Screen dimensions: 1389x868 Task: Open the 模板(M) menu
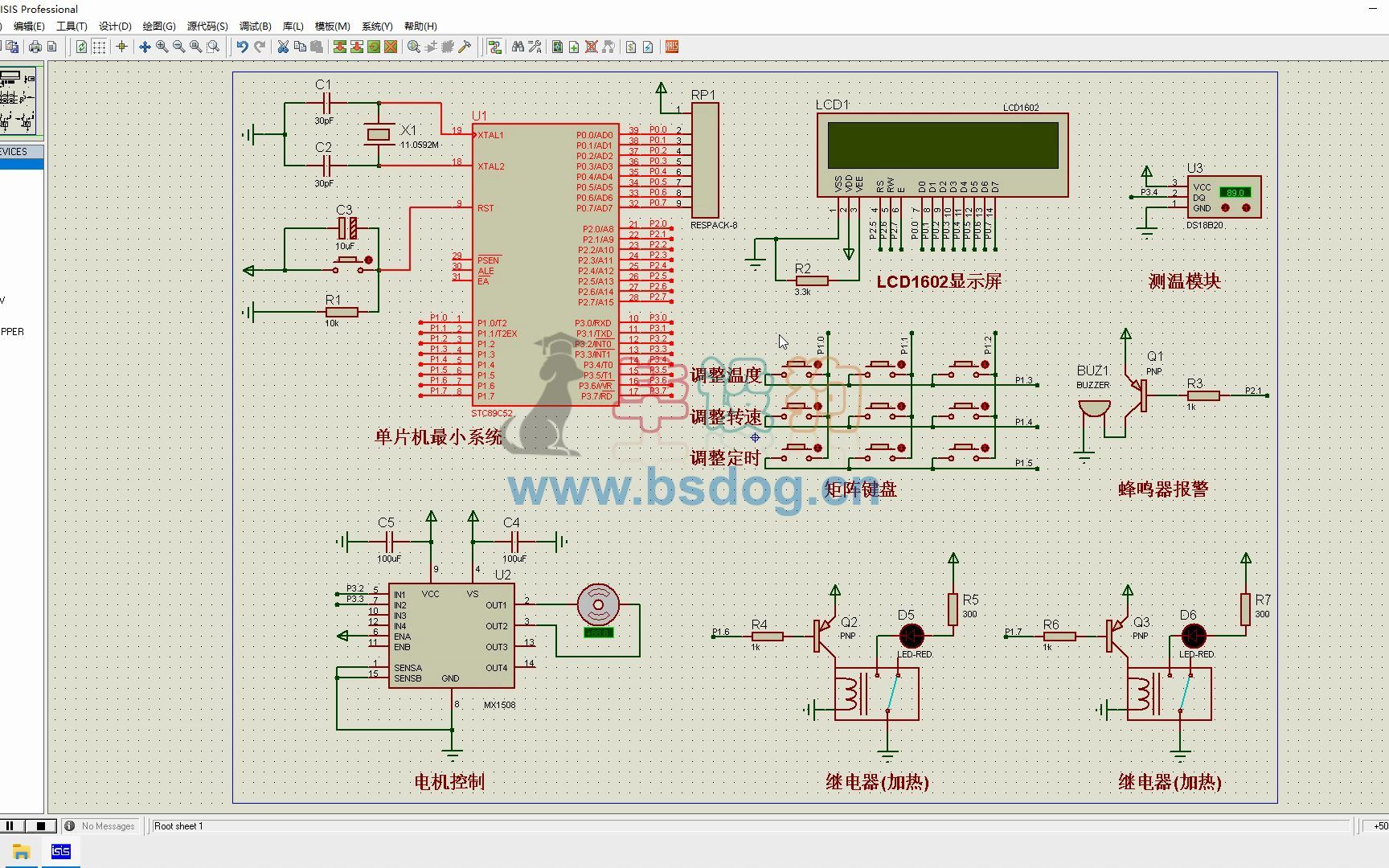tap(333, 26)
